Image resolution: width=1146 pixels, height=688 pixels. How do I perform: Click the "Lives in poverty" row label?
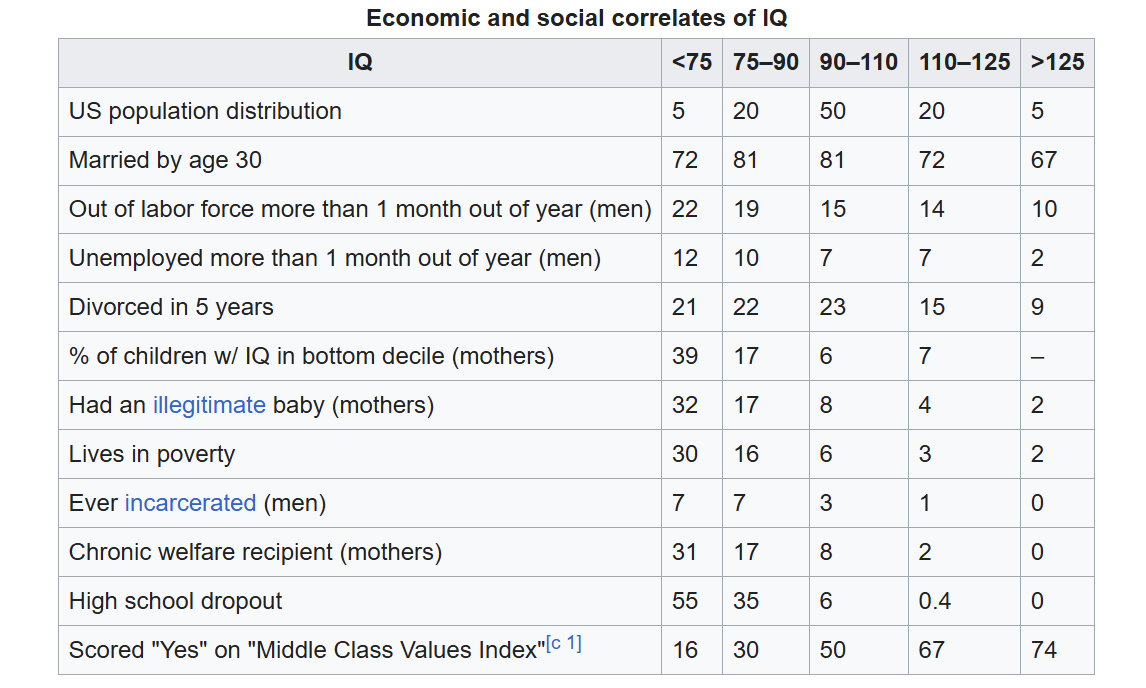(152, 454)
